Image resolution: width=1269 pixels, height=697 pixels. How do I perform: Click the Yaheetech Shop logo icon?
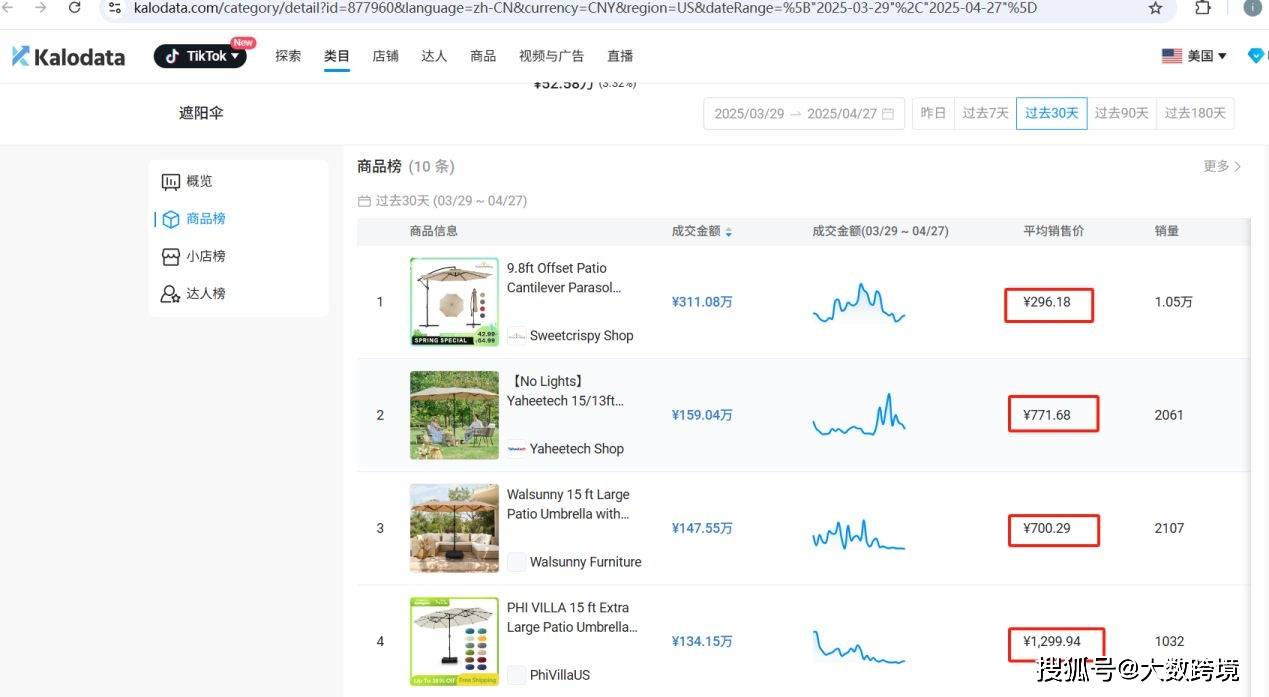click(x=516, y=449)
